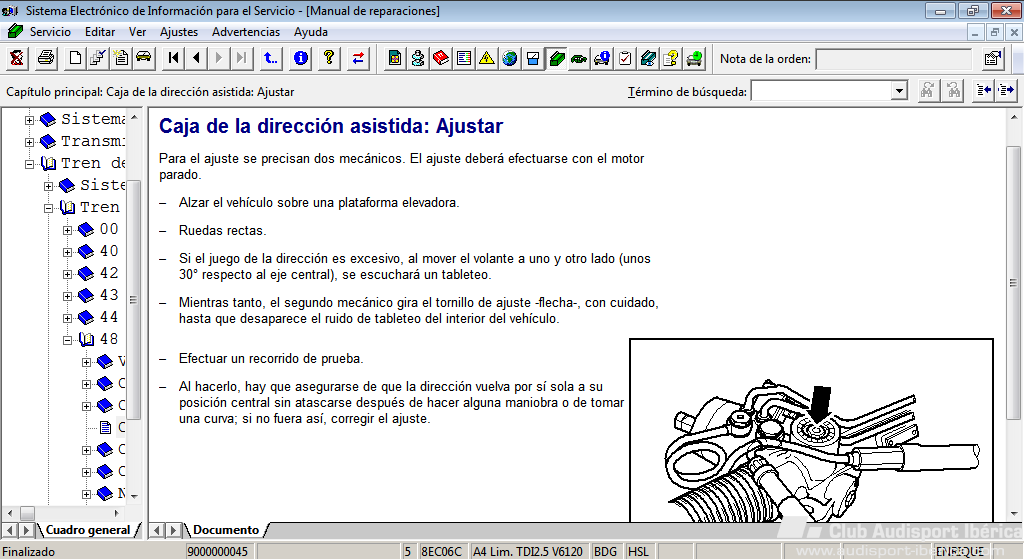The height and width of the screenshot is (559, 1025).
Task: Click the colored list table icon
Action: point(464,59)
